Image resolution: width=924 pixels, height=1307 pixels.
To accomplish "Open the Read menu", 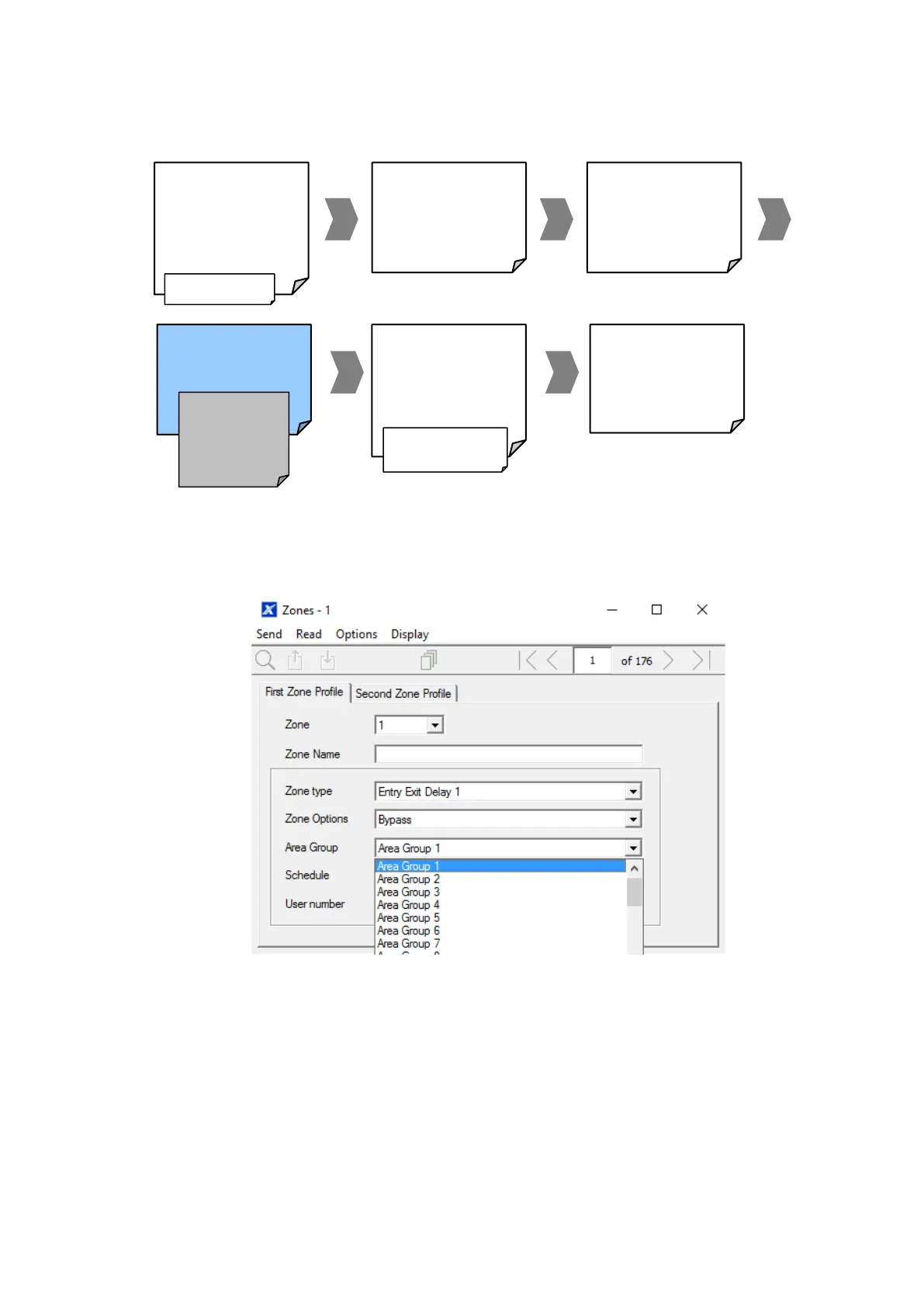I will (309, 634).
